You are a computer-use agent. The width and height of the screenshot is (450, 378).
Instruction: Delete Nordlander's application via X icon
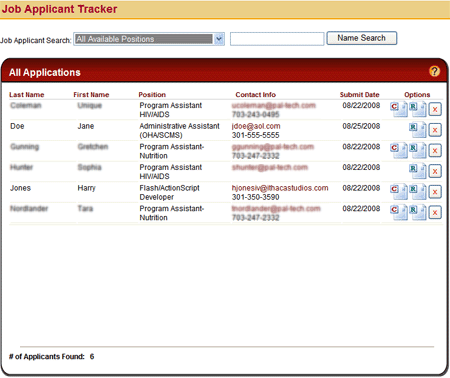pyautogui.click(x=435, y=213)
